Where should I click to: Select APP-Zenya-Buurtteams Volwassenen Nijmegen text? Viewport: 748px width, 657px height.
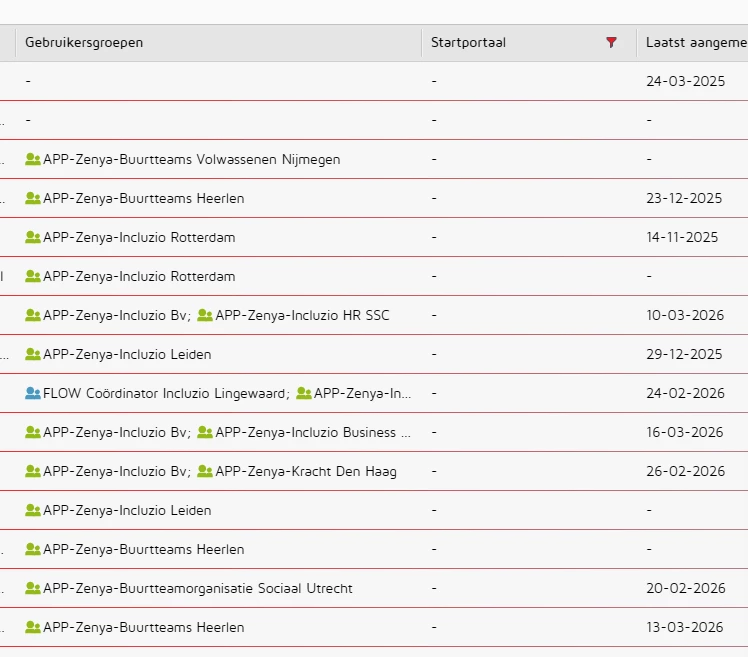coord(192,159)
